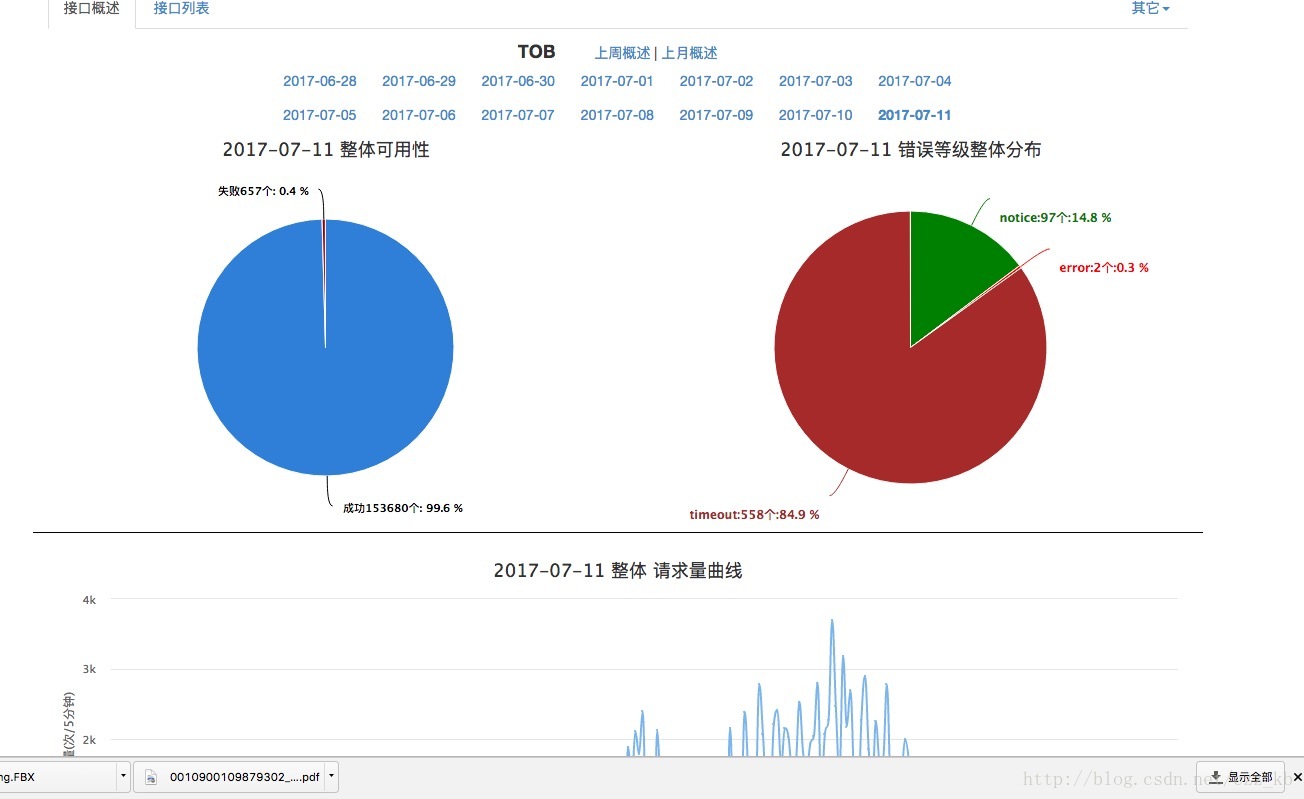Image resolution: width=1304 pixels, height=799 pixels.
Task: Open the 0010900109879302 pdf download
Action: coord(244,776)
